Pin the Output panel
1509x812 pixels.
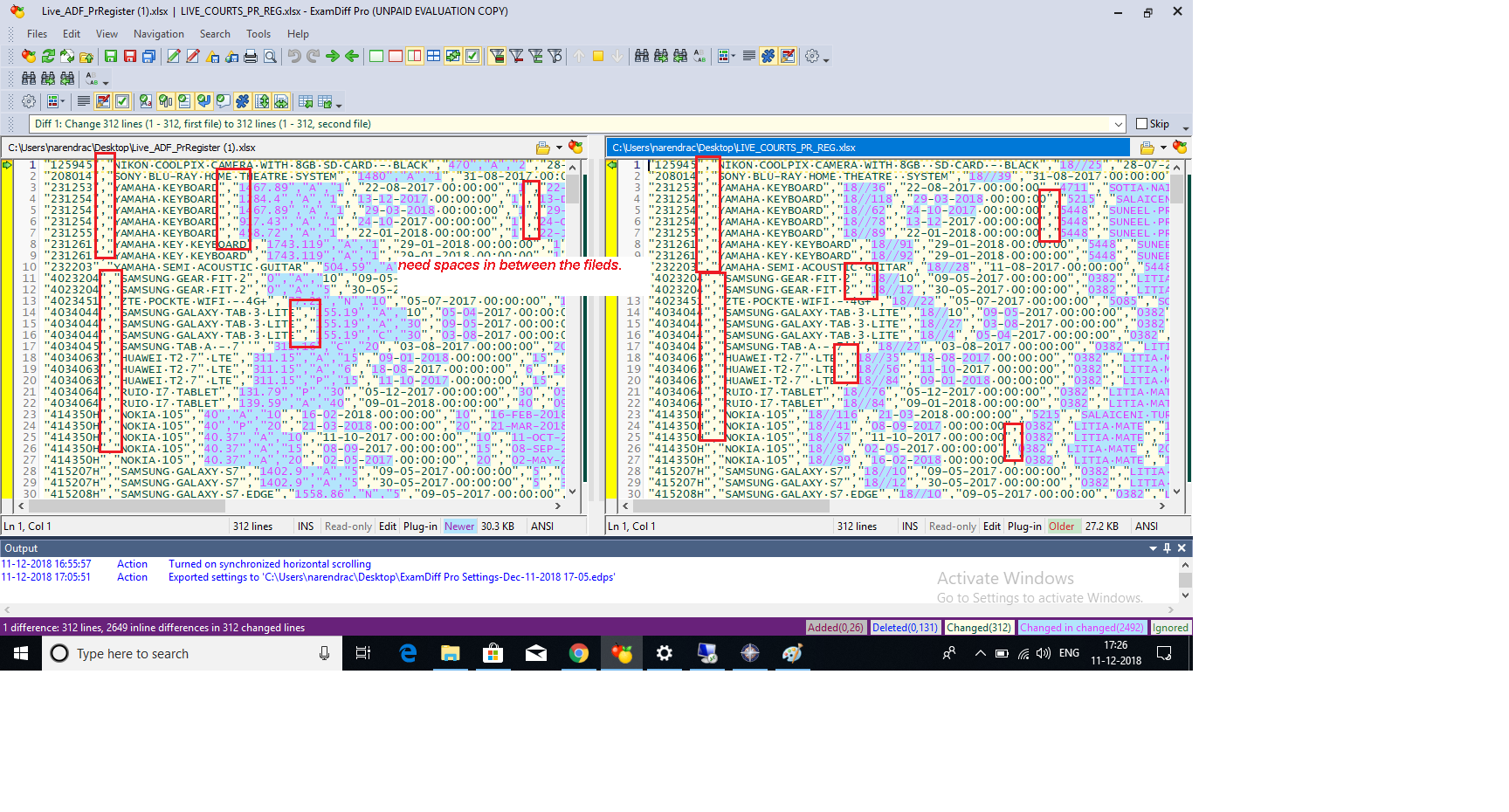(1167, 548)
